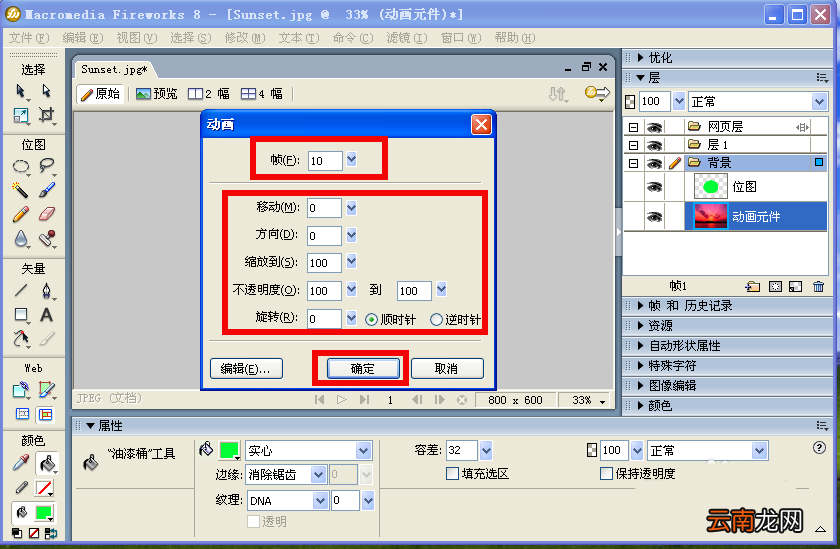Select the Pencil tool
Screen dimensions: 840x549
click(20, 214)
